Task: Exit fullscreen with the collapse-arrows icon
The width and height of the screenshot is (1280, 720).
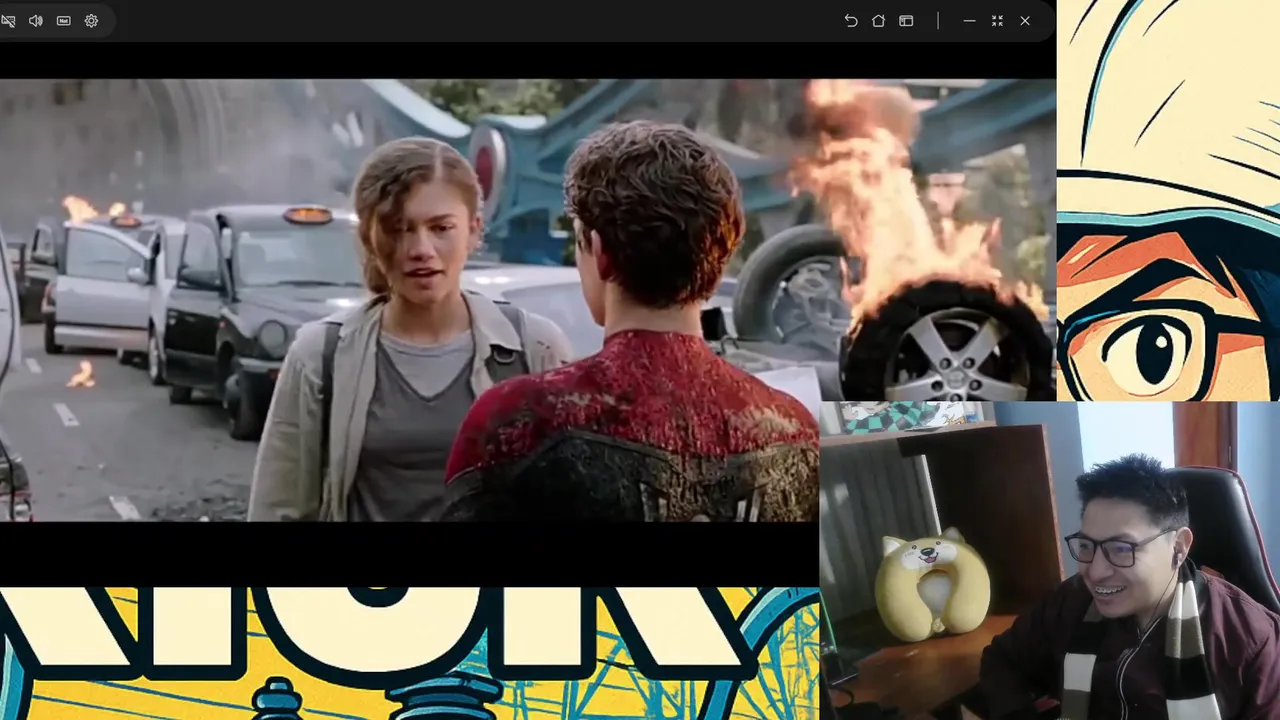Action: pyautogui.click(x=997, y=21)
